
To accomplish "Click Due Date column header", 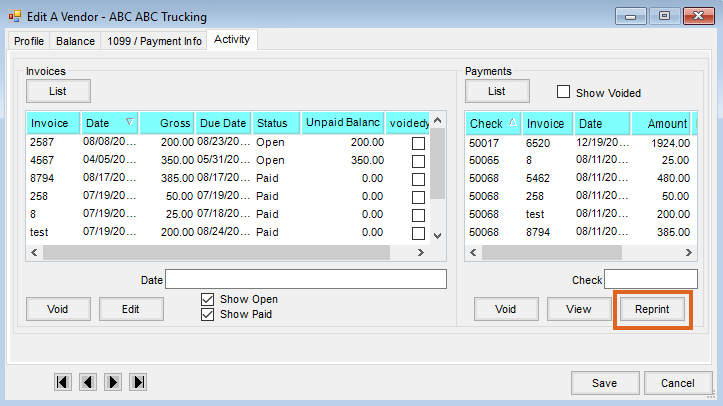I will 223,123.
